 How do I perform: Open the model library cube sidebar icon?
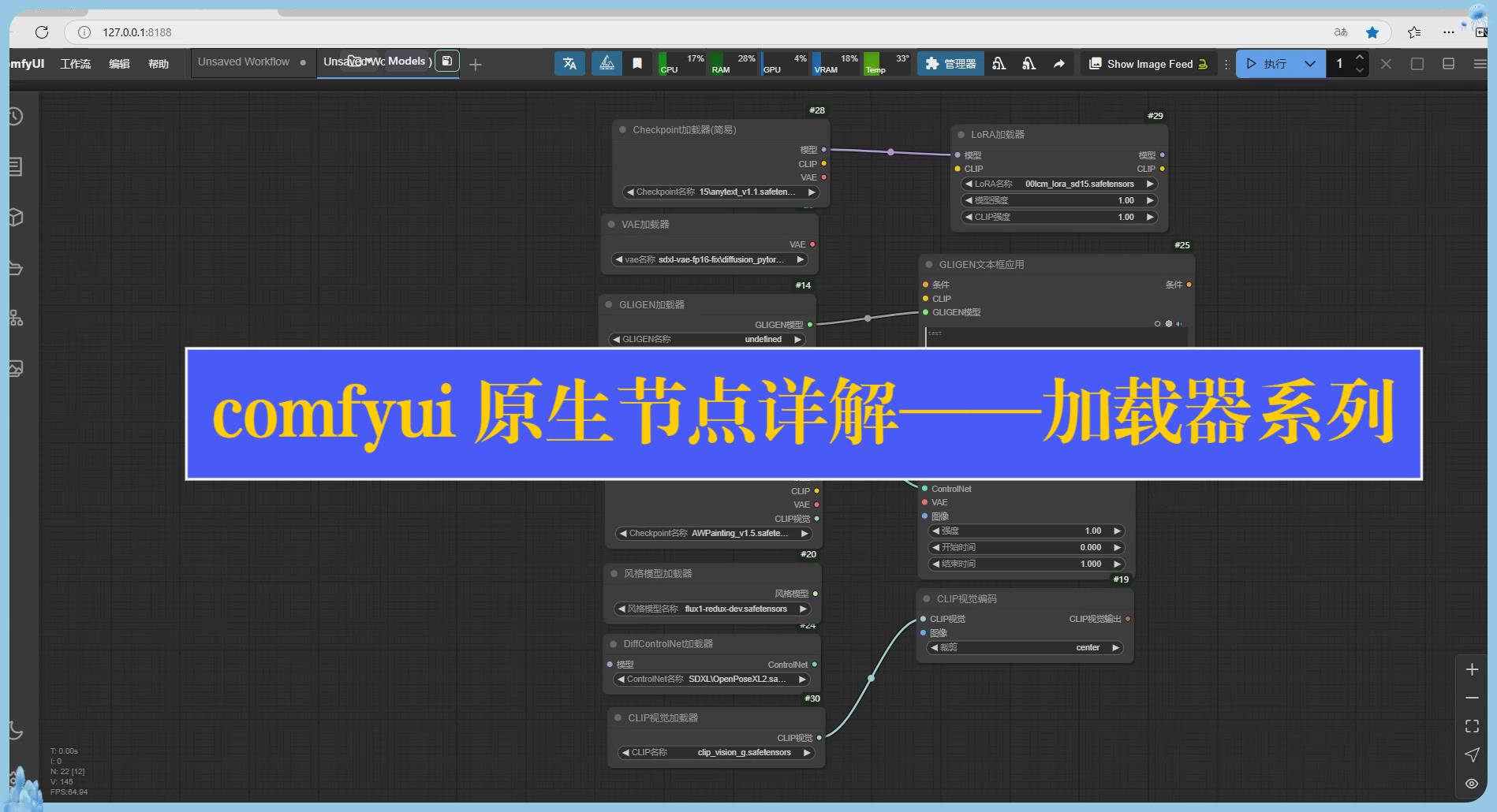[15, 218]
